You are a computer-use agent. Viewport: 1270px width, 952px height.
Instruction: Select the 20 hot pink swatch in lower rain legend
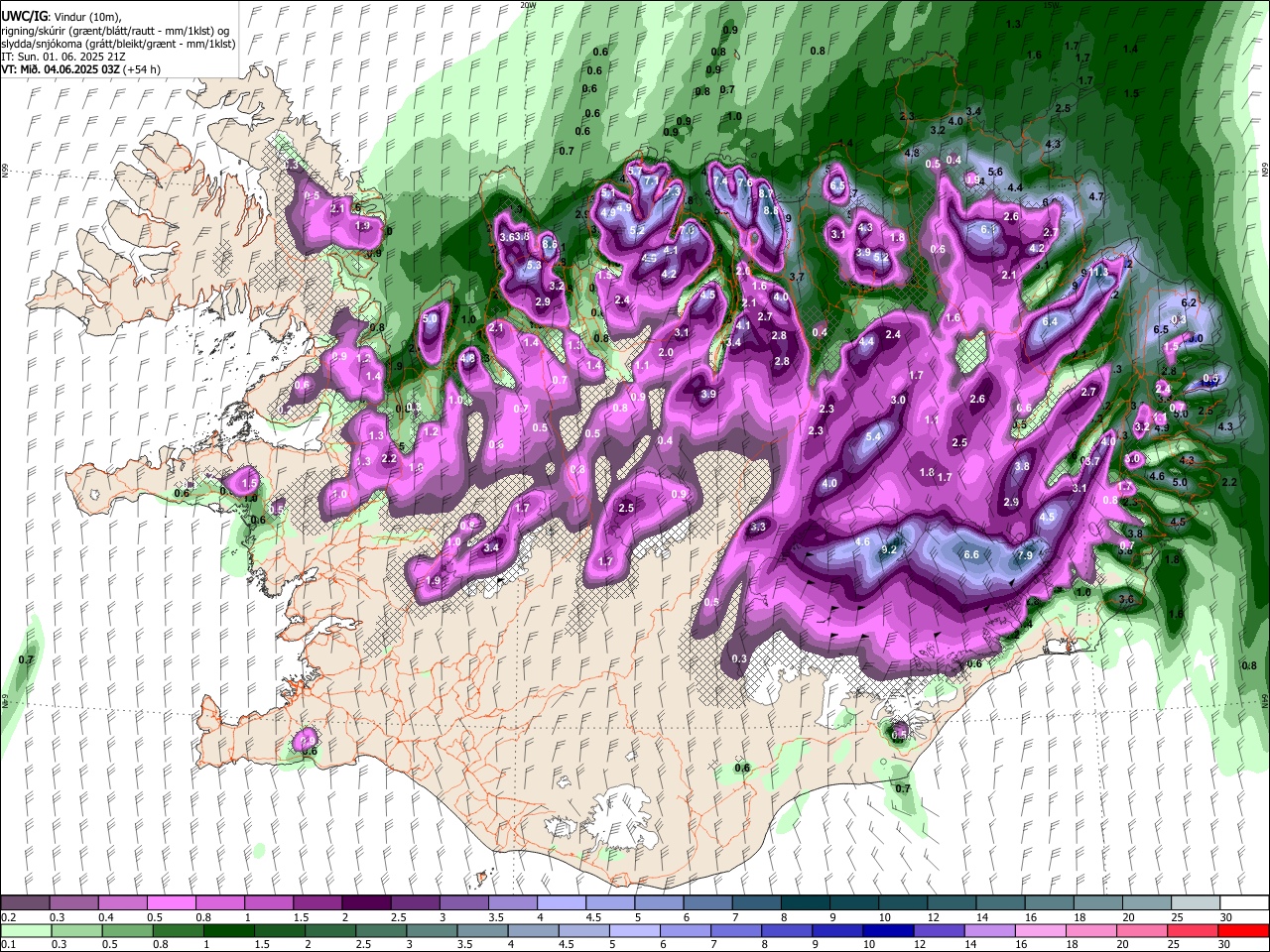[1142, 930]
